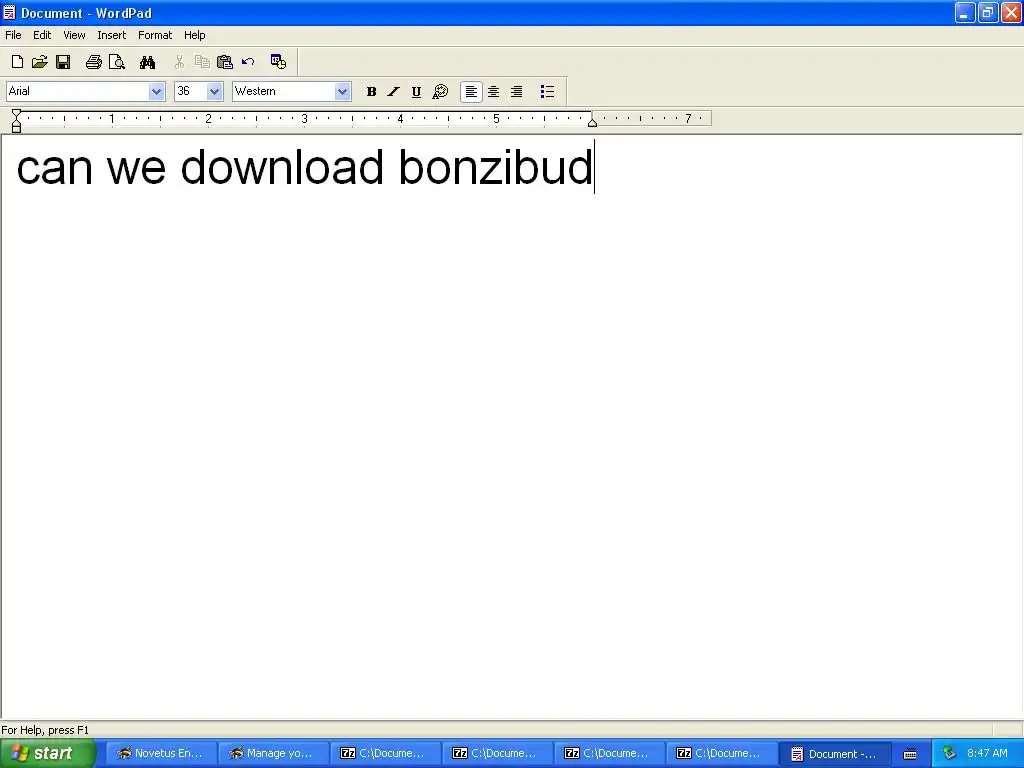1024x768 pixels.
Task: Paste clipboard with Paste icon
Action: click(225, 62)
